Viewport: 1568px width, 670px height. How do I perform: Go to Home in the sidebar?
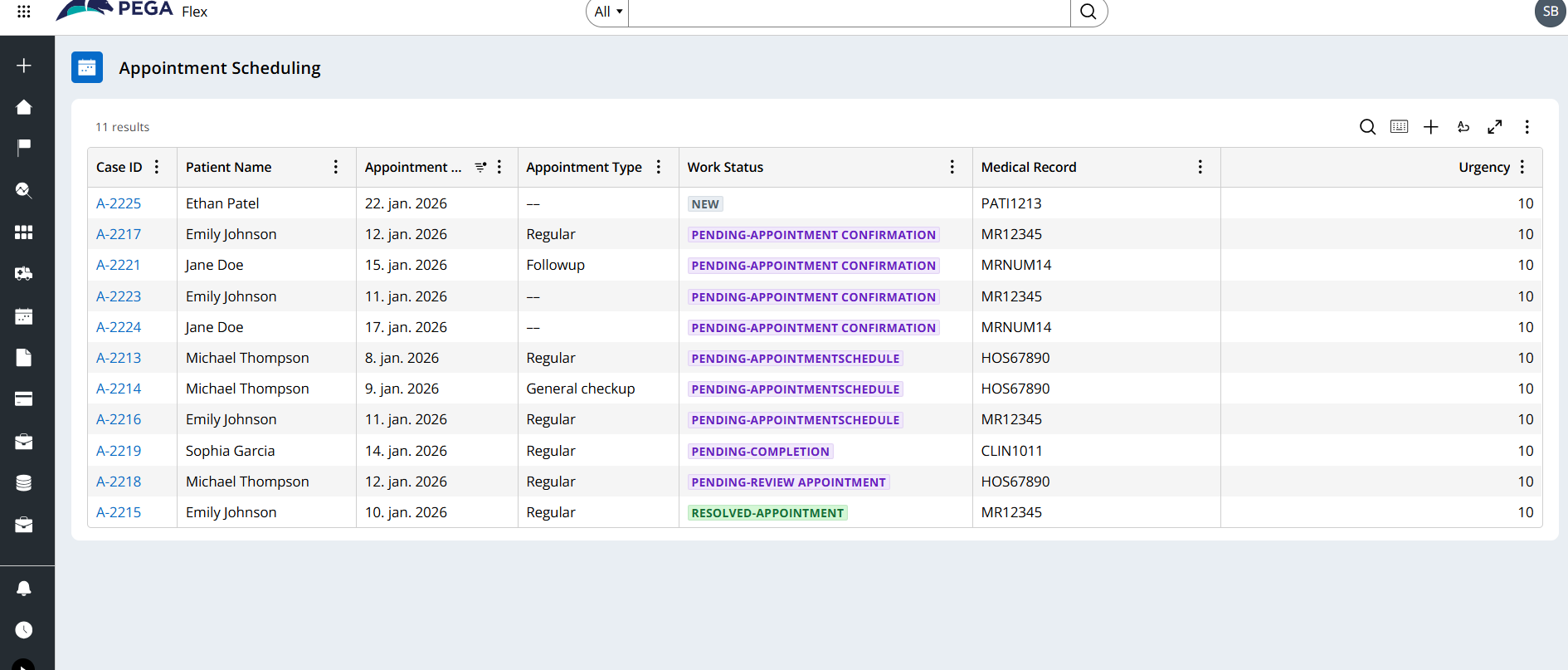click(24, 107)
